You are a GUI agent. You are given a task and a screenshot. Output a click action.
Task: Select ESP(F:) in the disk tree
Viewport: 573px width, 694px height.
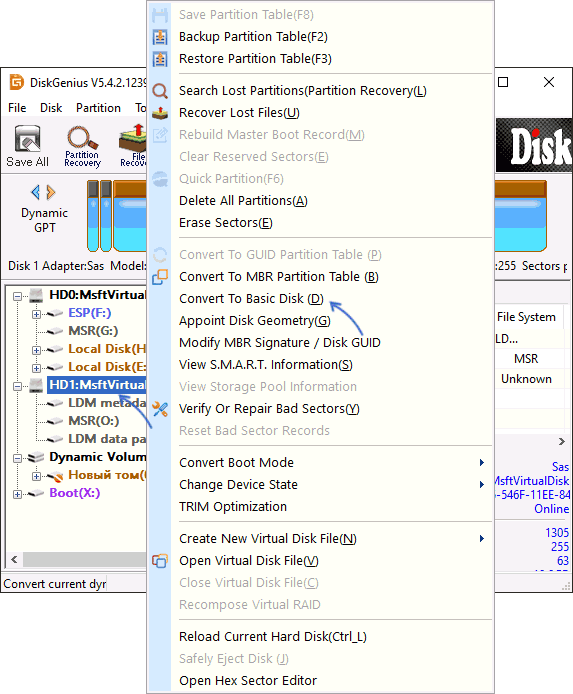coord(89,313)
